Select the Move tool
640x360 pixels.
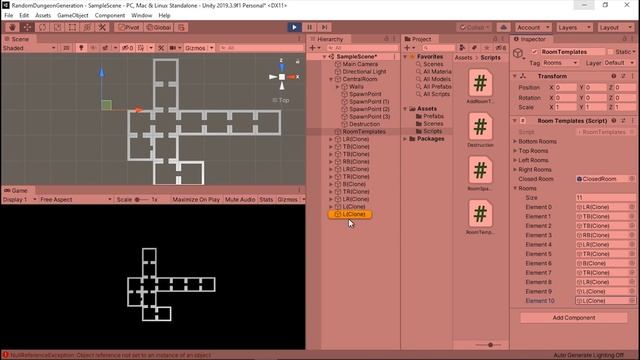pyautogui.click(x=27, y=27)
